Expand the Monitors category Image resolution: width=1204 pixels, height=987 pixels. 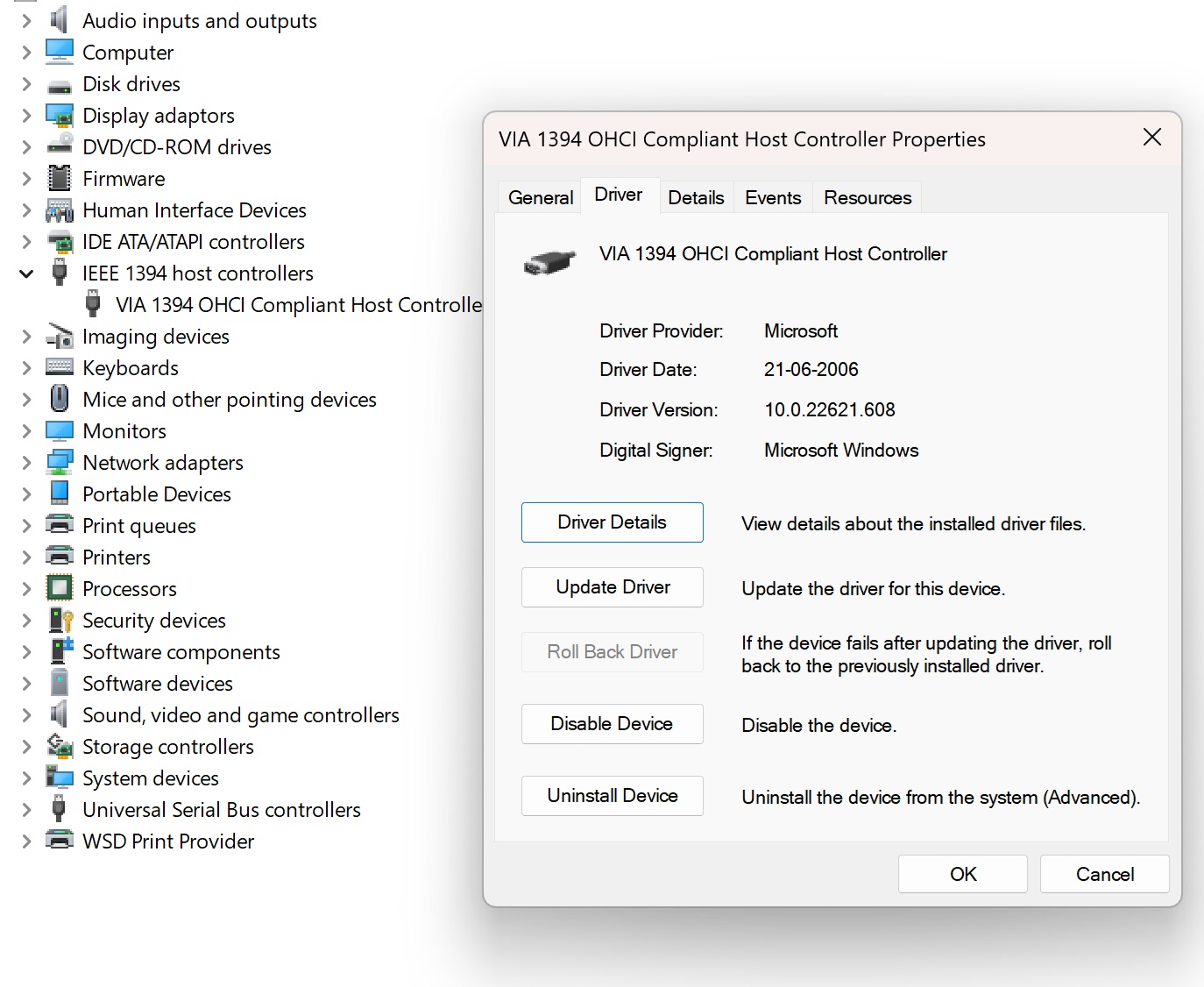click(26, 431)
